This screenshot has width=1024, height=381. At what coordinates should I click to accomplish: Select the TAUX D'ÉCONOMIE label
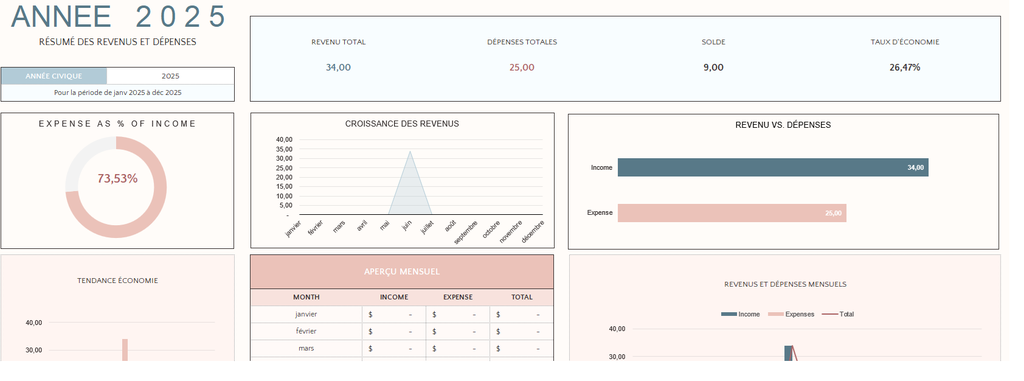[x=904, y=42]
